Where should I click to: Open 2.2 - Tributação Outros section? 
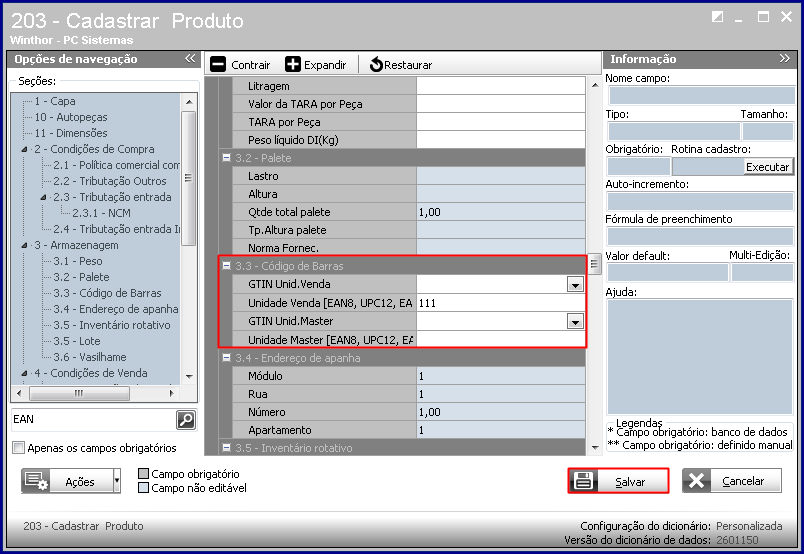click(110, 181)
